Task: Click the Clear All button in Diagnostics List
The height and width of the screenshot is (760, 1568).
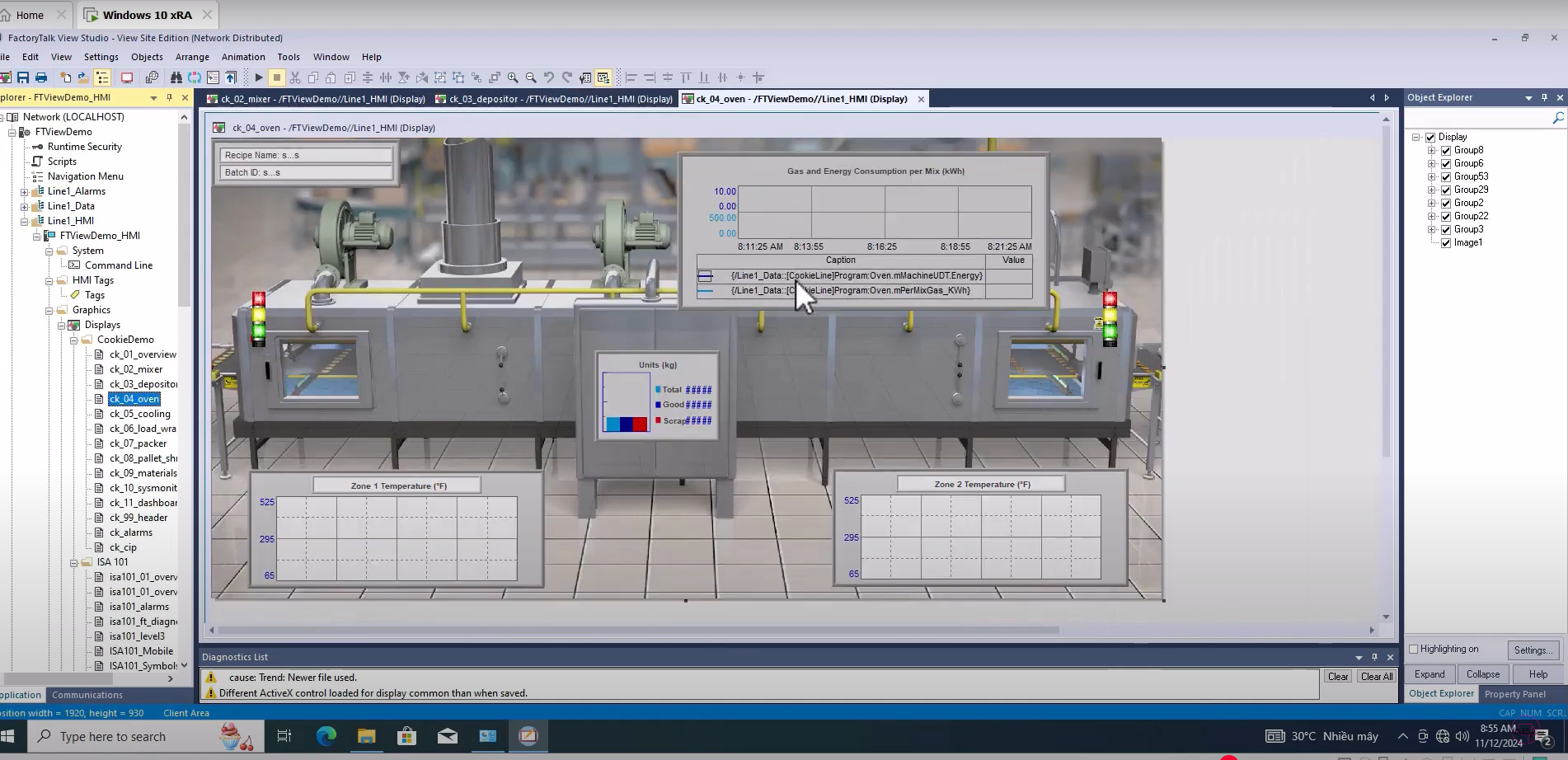Action: click(x=1376, y=676)
